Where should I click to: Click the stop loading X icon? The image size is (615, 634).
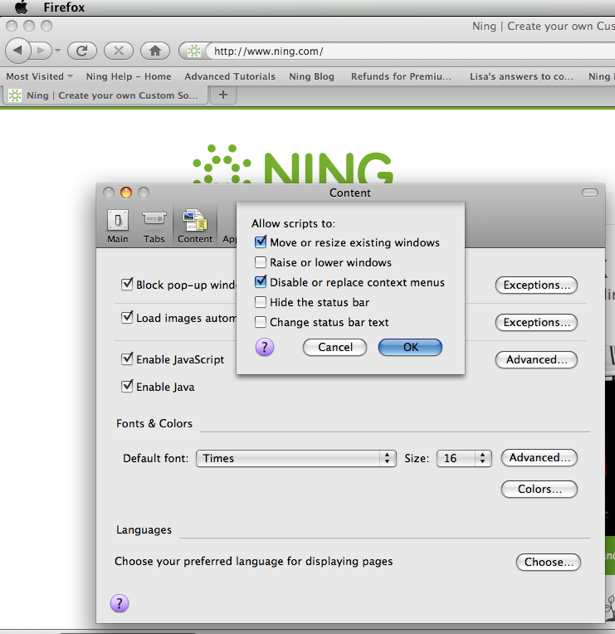[118, 51]
